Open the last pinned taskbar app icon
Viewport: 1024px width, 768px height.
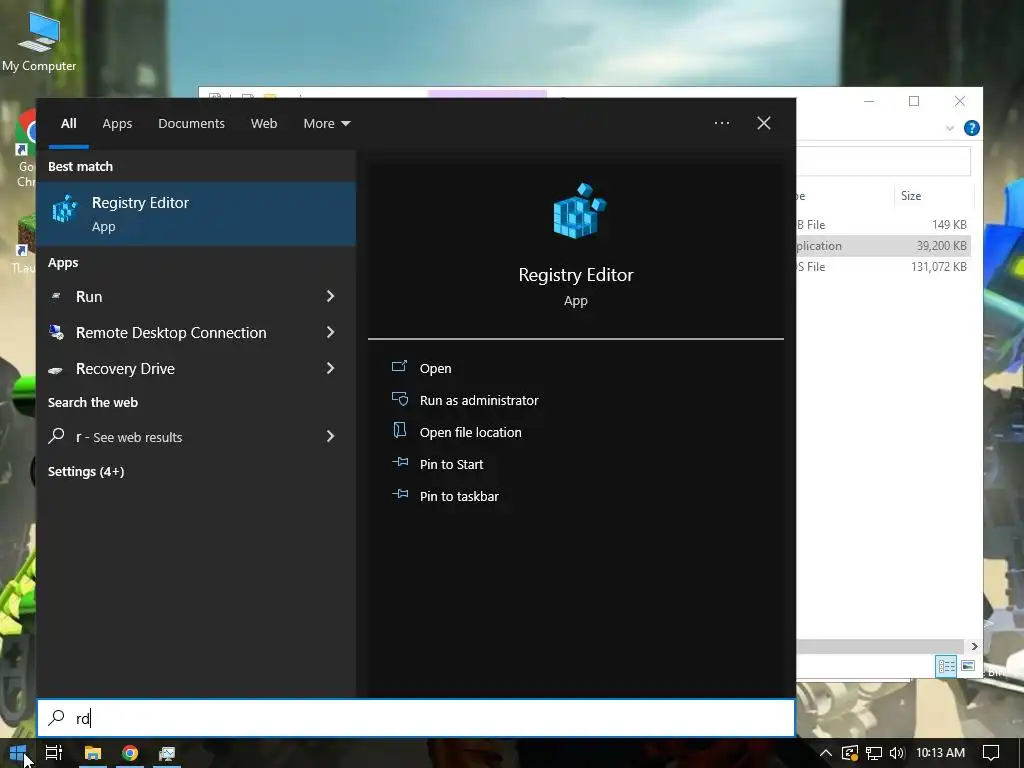167,753
